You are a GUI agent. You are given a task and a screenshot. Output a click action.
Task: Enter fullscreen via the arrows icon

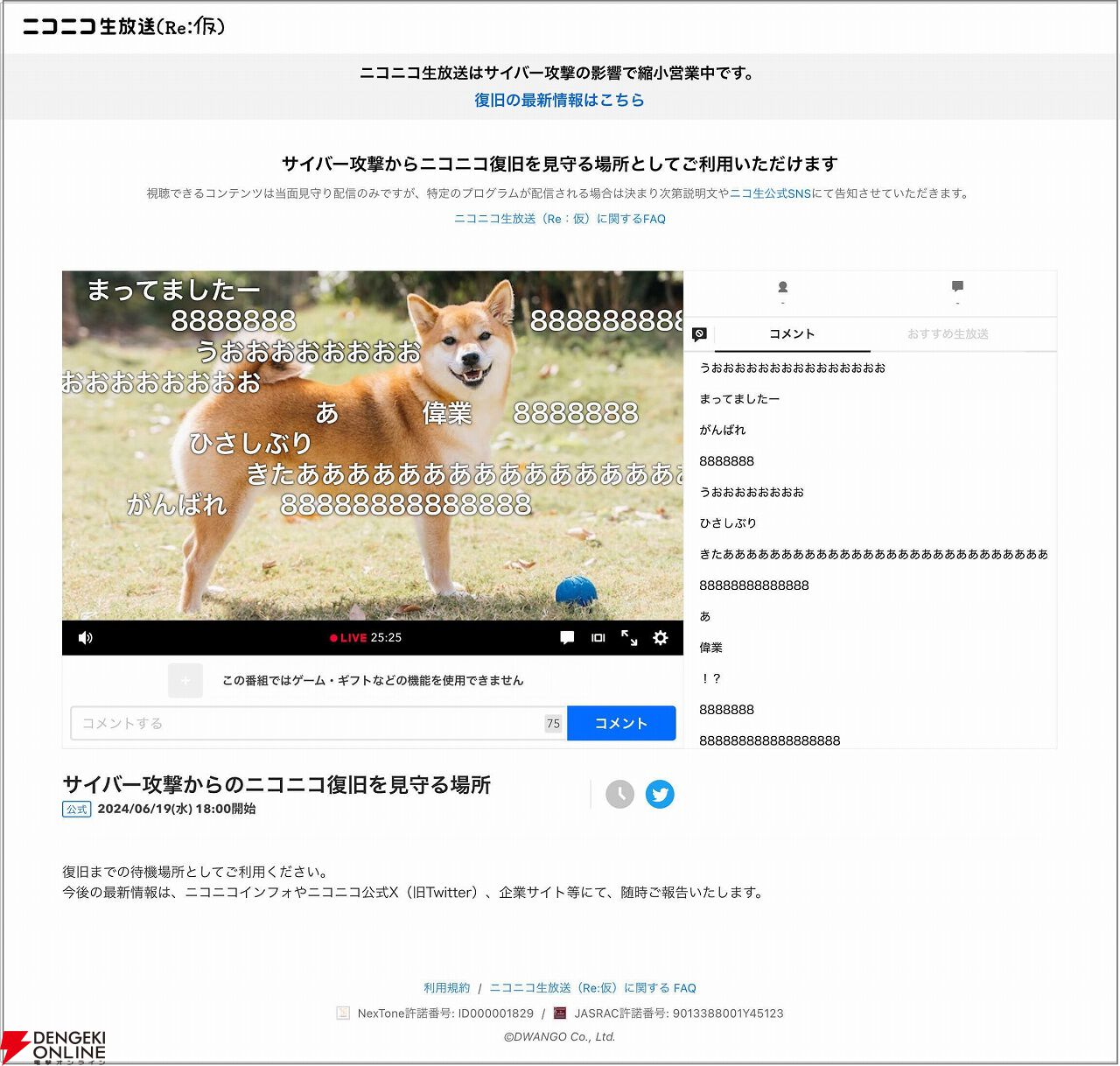click(x=629, y=638)
